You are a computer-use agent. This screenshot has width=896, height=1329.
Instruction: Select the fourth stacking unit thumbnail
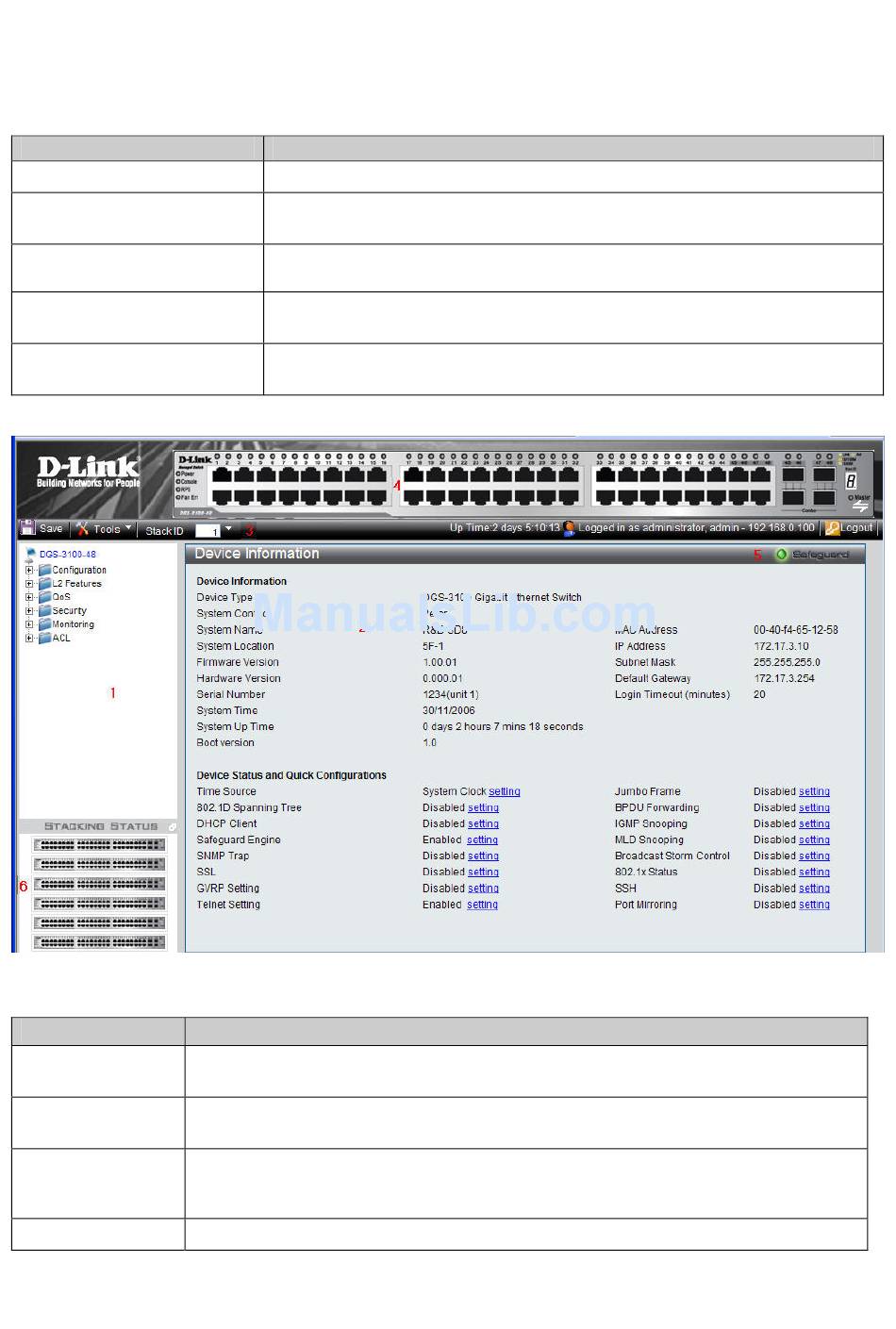pyautogui.click(x=99, y=904)
